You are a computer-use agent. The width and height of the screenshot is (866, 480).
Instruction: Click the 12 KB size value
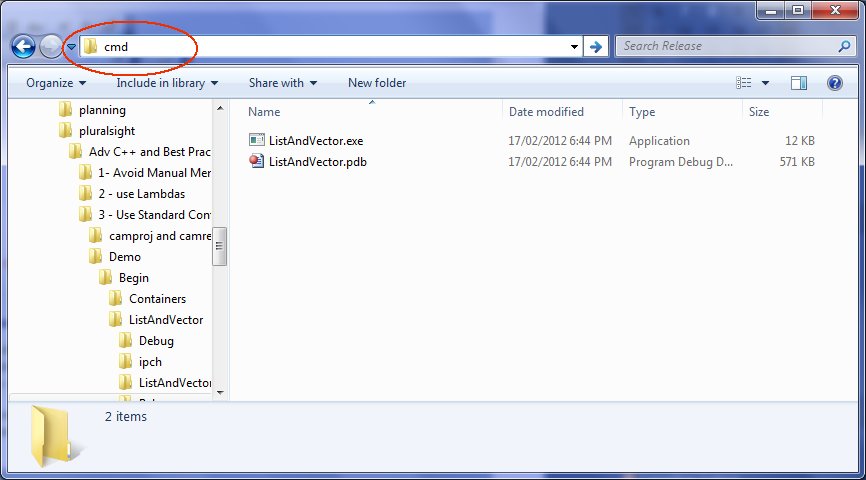coord(800,141)
